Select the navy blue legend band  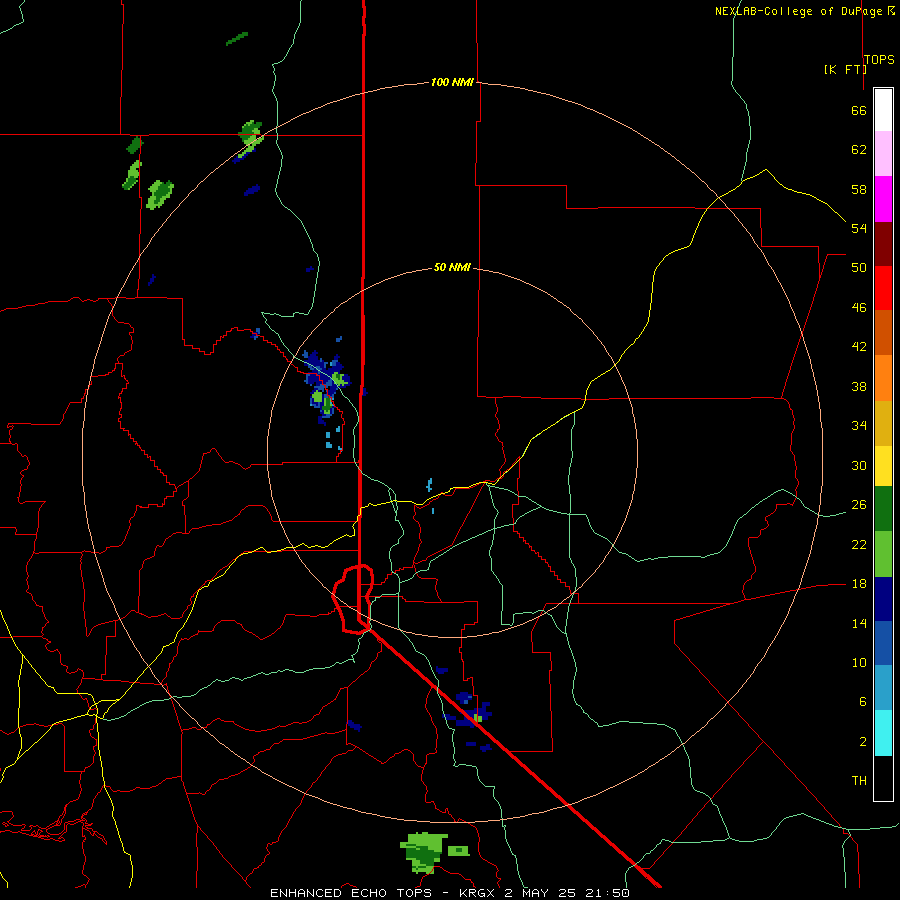(883, 599)
